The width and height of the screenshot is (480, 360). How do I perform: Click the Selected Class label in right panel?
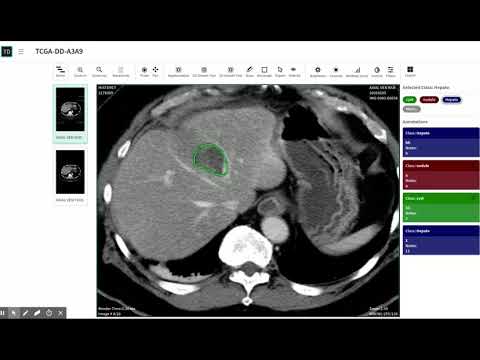426,87
